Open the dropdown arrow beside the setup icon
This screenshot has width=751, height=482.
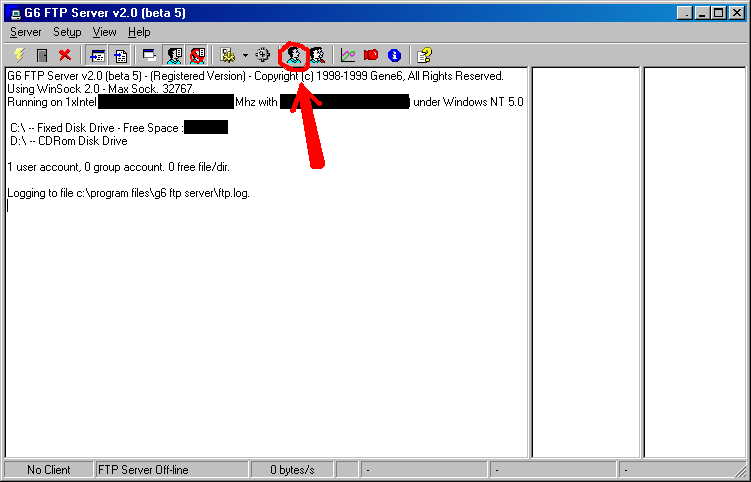245,56
